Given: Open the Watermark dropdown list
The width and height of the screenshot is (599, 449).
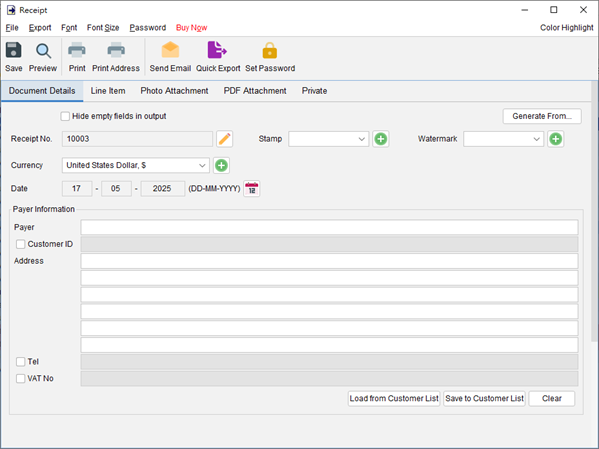Looking at the screenshot, I should [x=503, y=139].
